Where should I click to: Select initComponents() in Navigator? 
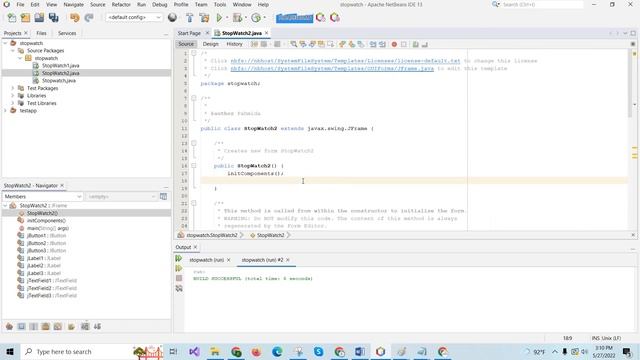pos(46,221)
